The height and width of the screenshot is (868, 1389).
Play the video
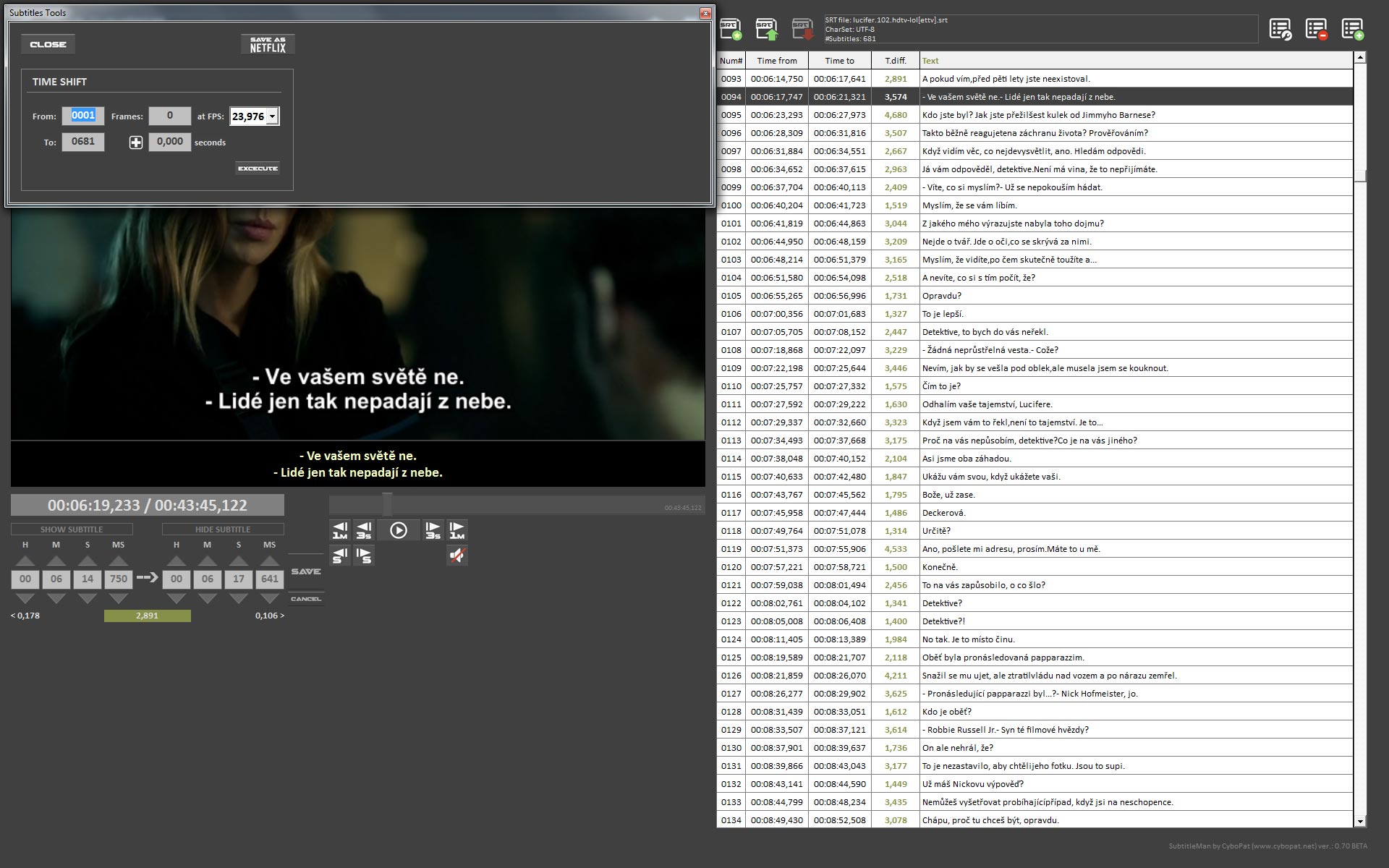[399, 530]
